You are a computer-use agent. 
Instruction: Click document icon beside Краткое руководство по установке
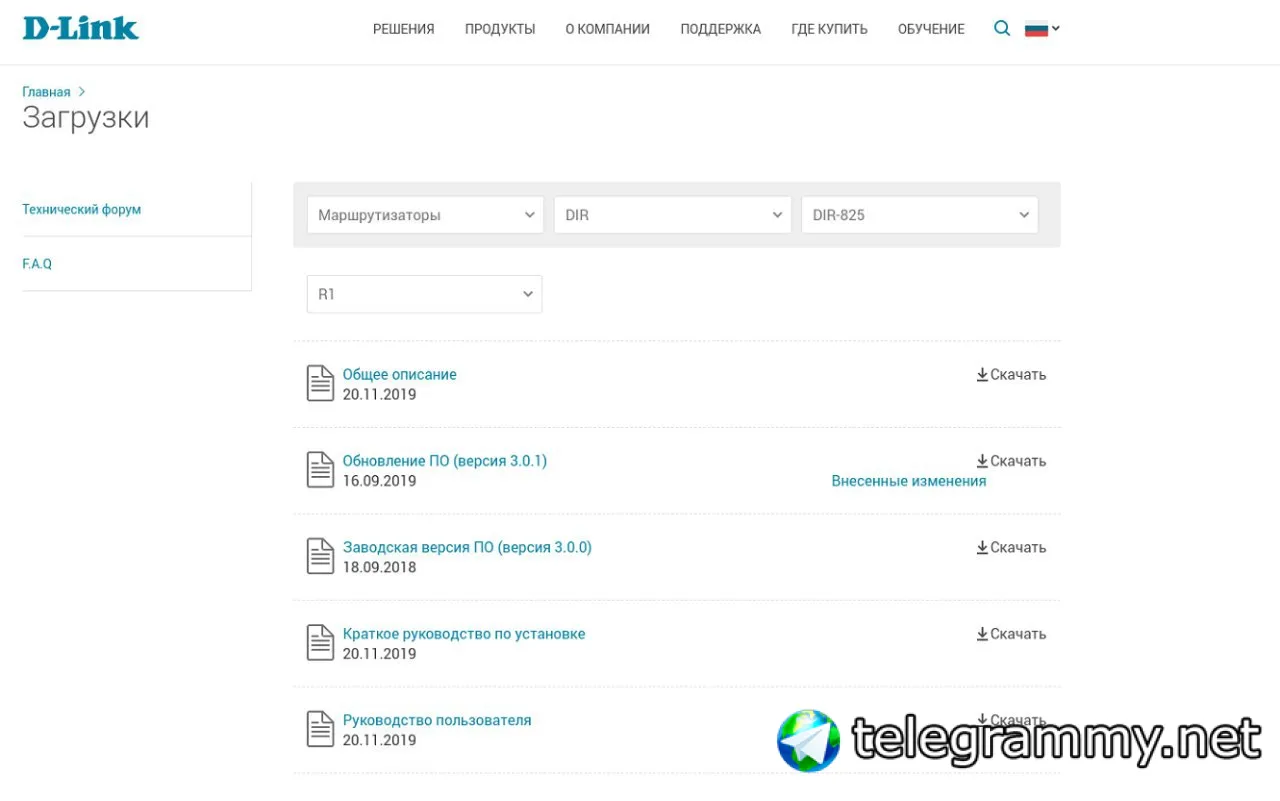pos(320,643)
